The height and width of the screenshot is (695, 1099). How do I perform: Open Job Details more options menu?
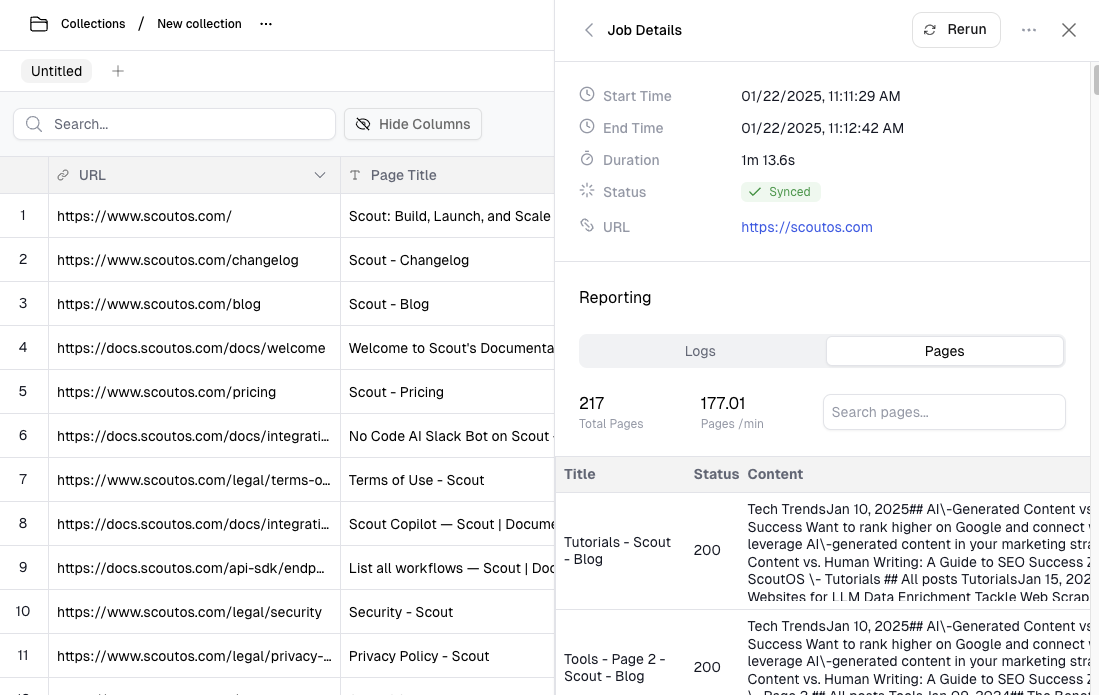1029,30
